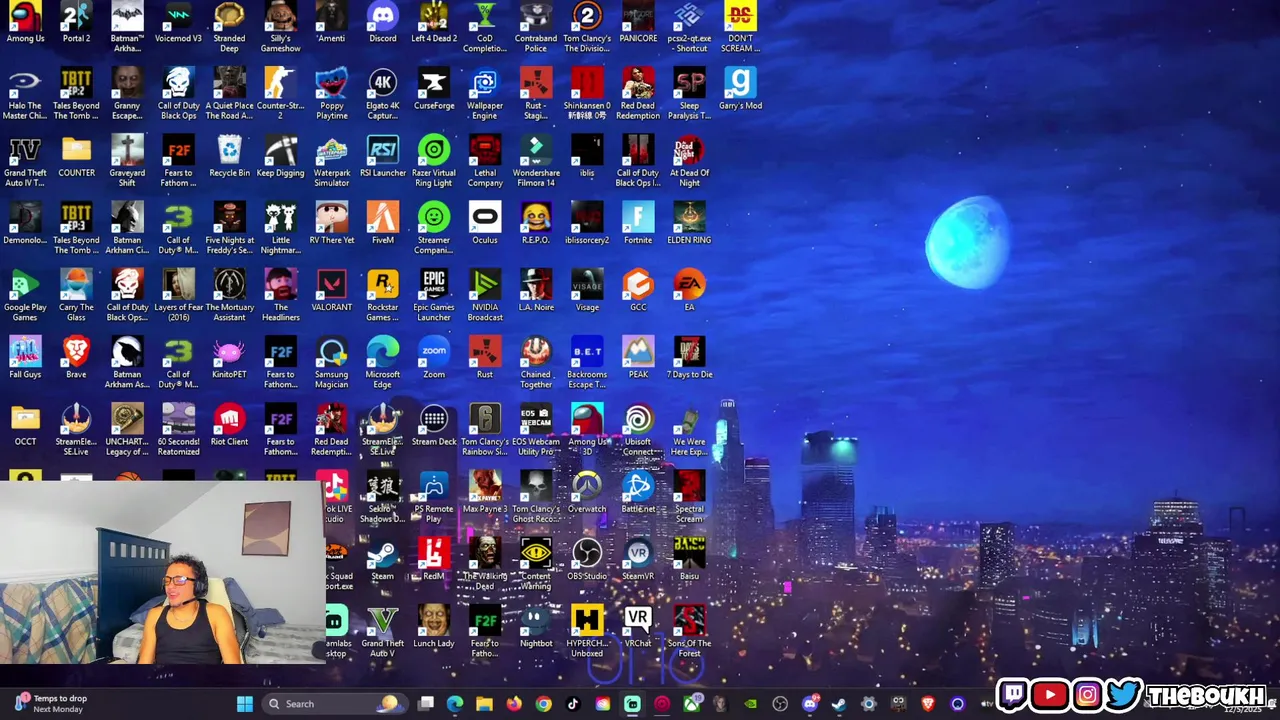Open the Epic Games Launcher icon
Viewport: 1280px width, 720px height.
pyautogui.click(x=434, y=294)
